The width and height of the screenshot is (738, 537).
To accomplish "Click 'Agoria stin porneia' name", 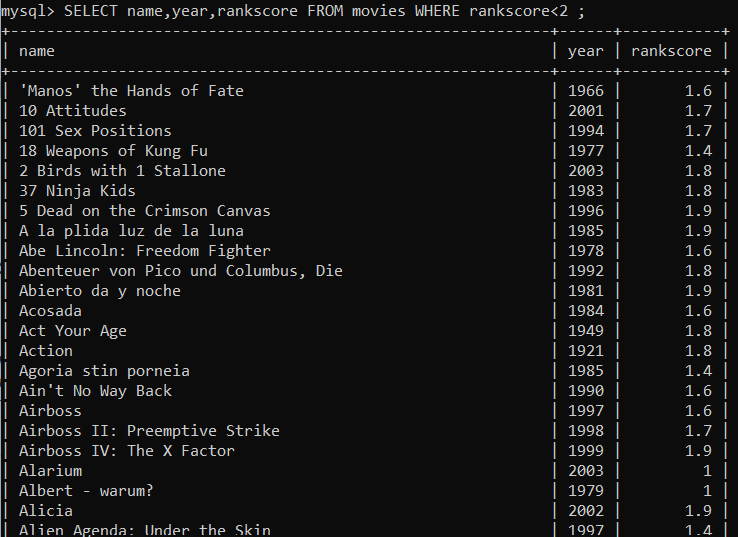I will click(x=104, y=370).
